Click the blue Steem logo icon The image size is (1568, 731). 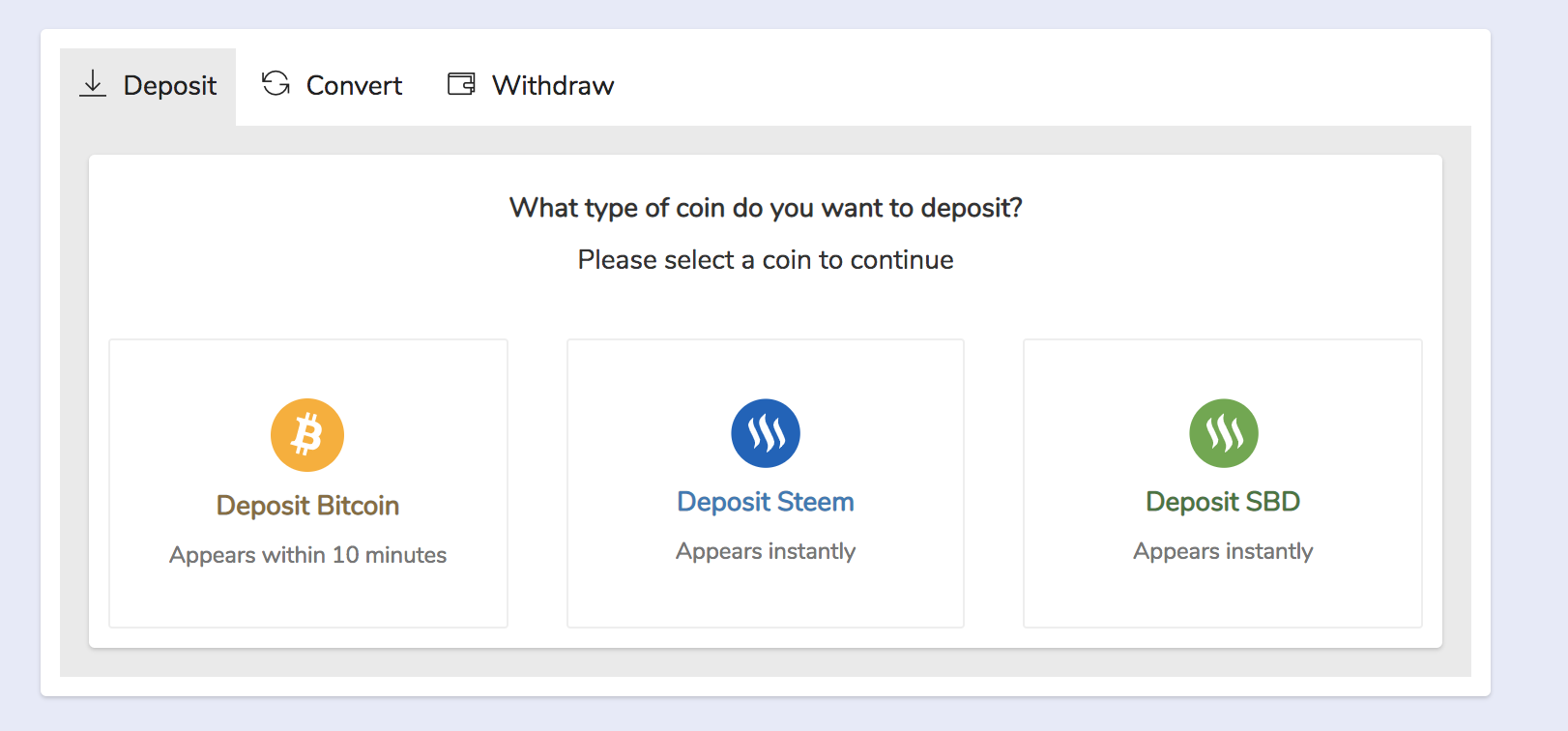coord(766,433)
